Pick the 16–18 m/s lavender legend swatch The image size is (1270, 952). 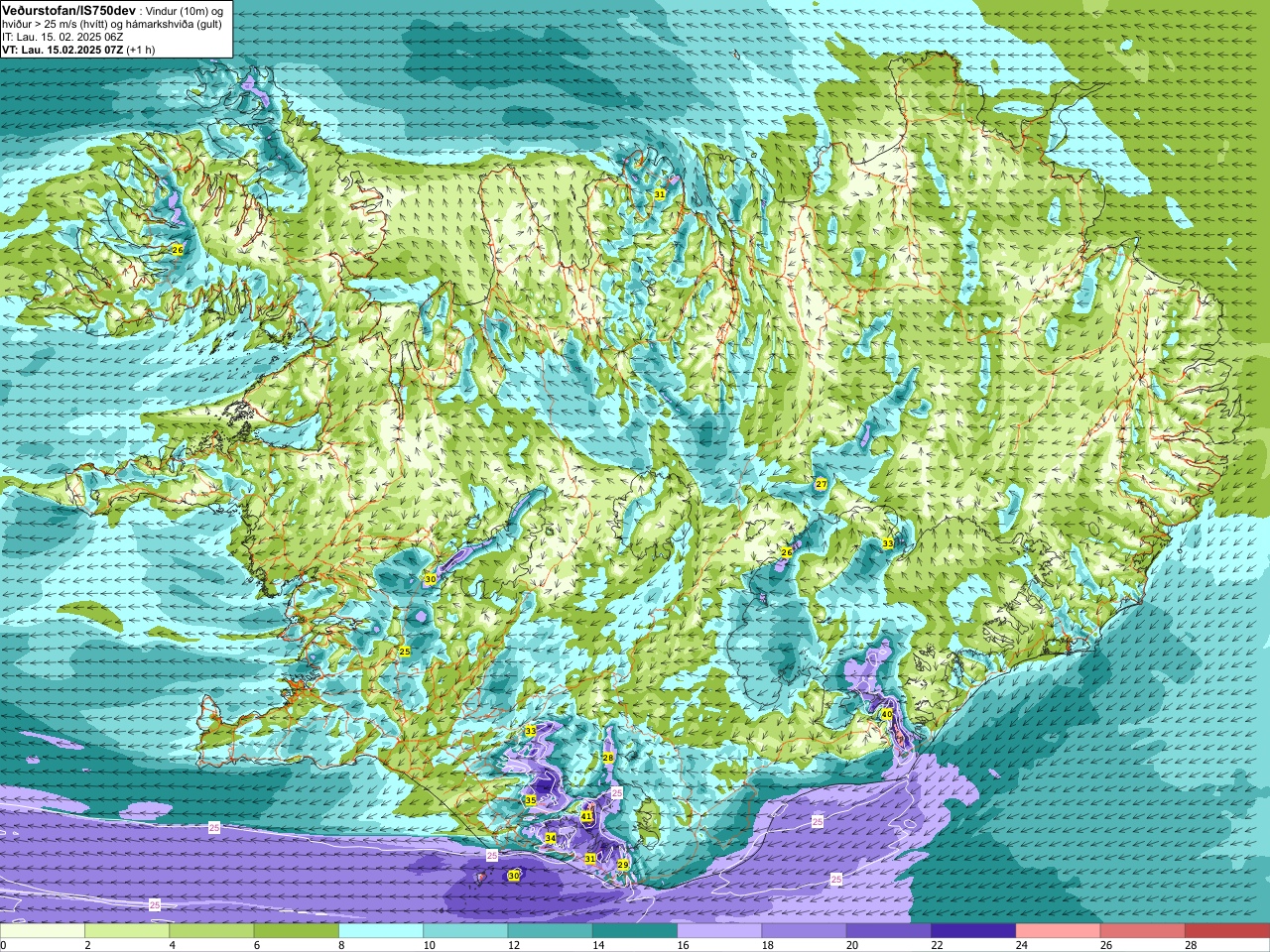(x=719, y=931)
